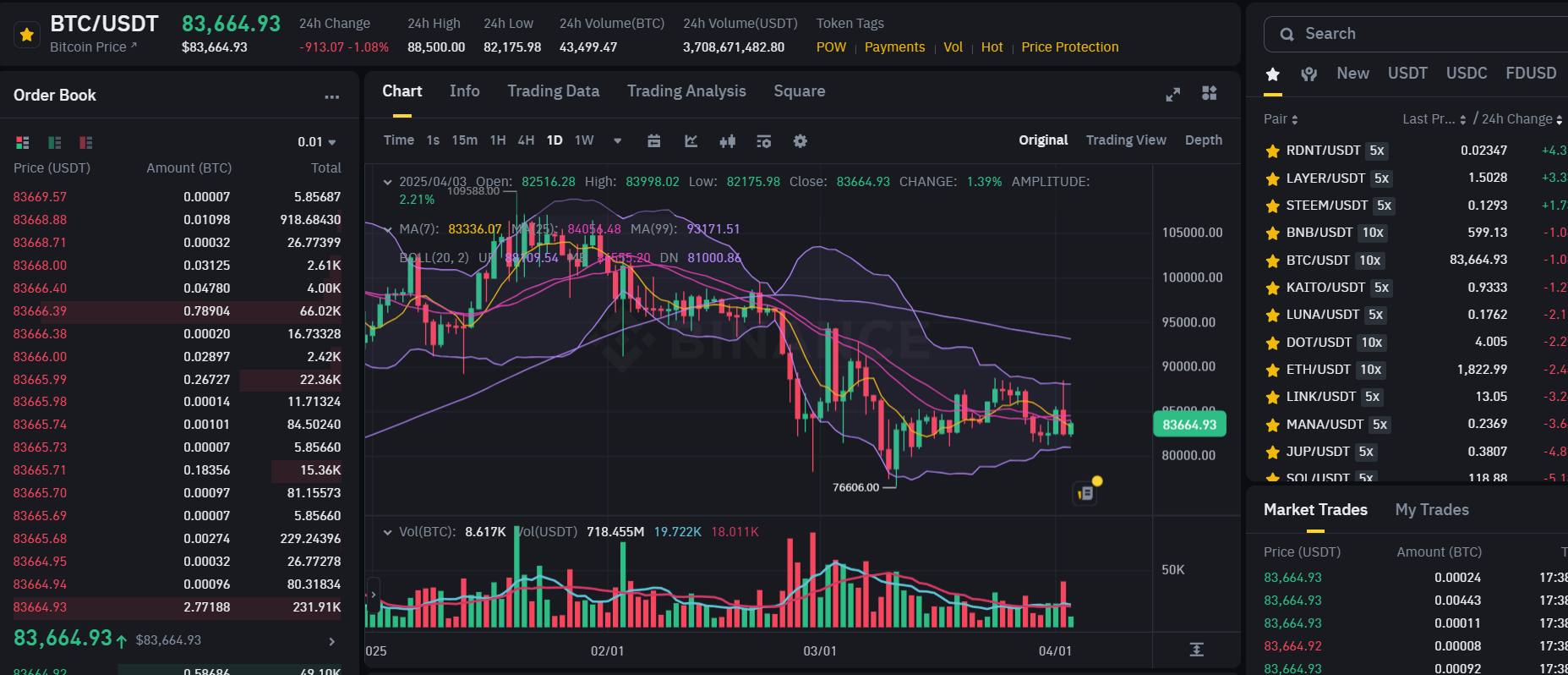Set chart interval to 15m
The width and height of the screenshot is (1568, 675).
pos(464,140)
